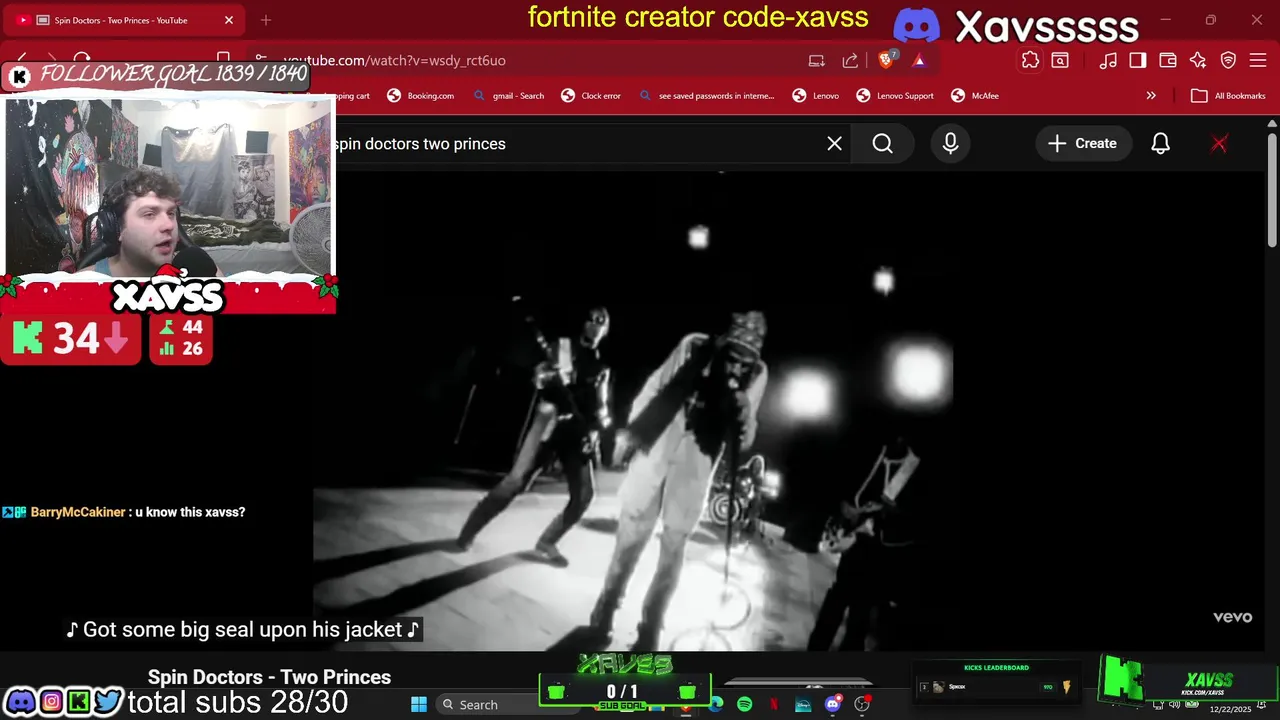Open YouTube notifications bell
Viewport: 1280px width, 720px height.
coord(1160,144)
